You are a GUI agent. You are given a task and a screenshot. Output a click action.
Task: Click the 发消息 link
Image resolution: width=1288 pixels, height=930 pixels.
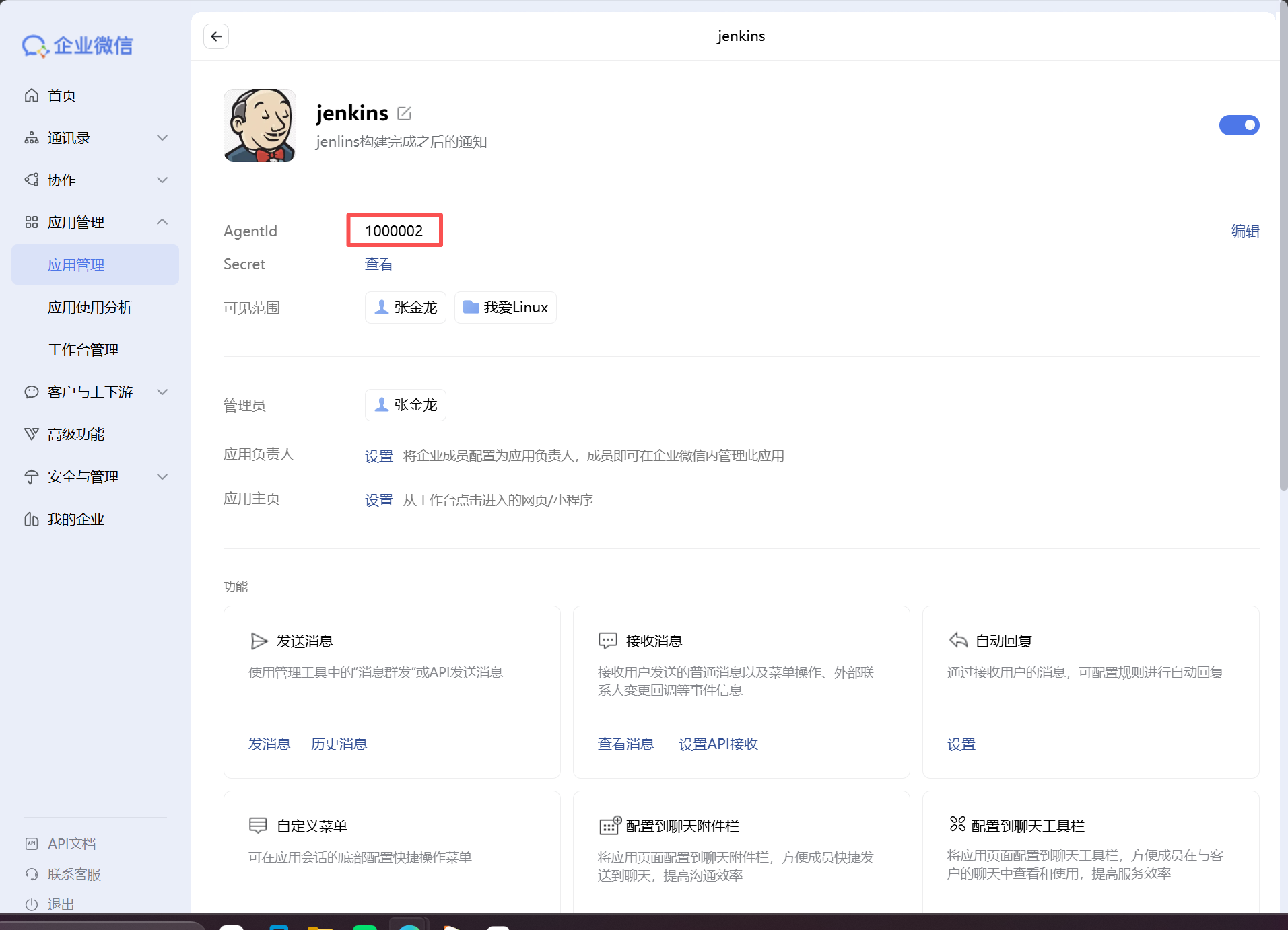(269, 744)
